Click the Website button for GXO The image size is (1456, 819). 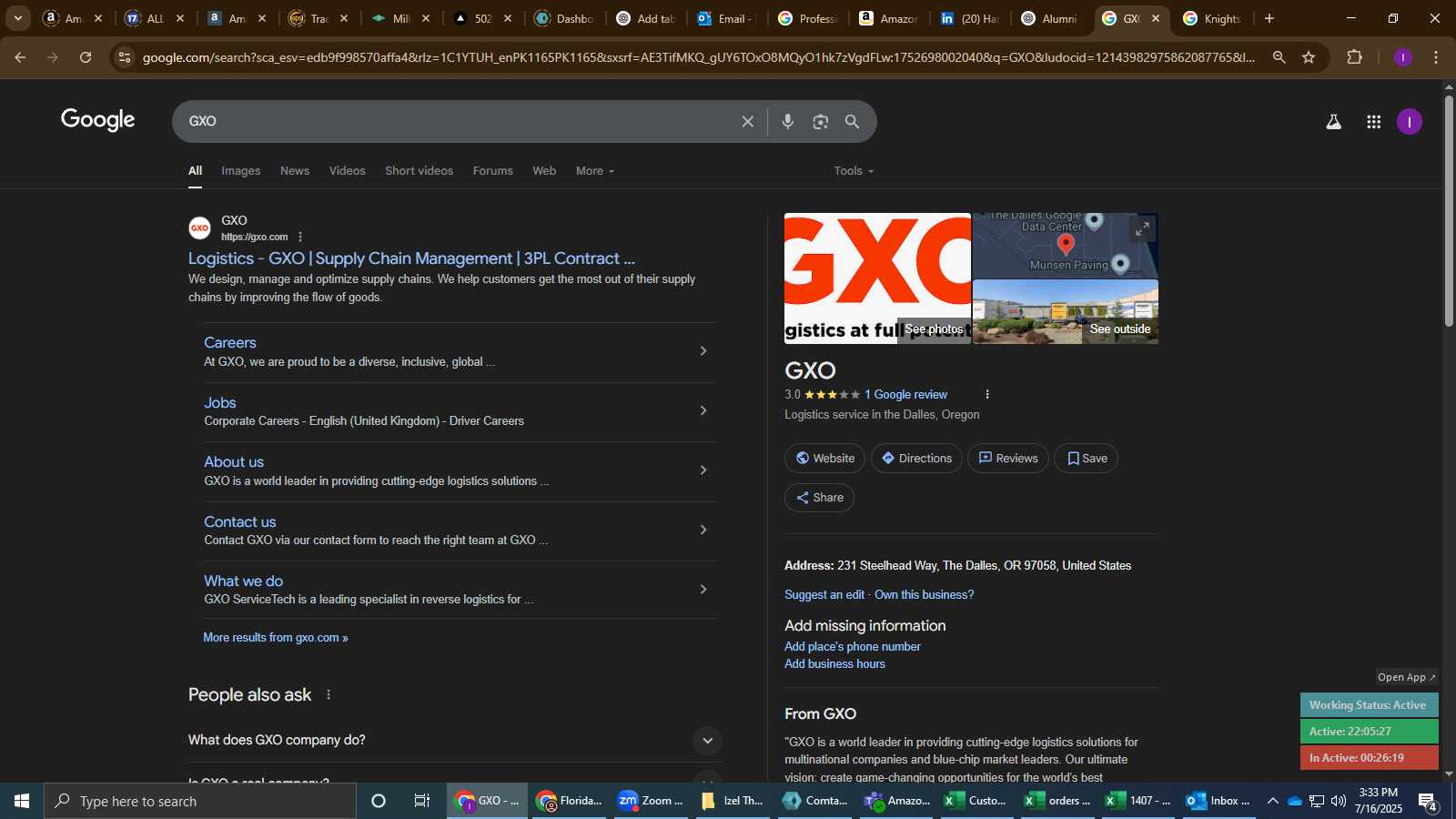click(x=825, y=459)
